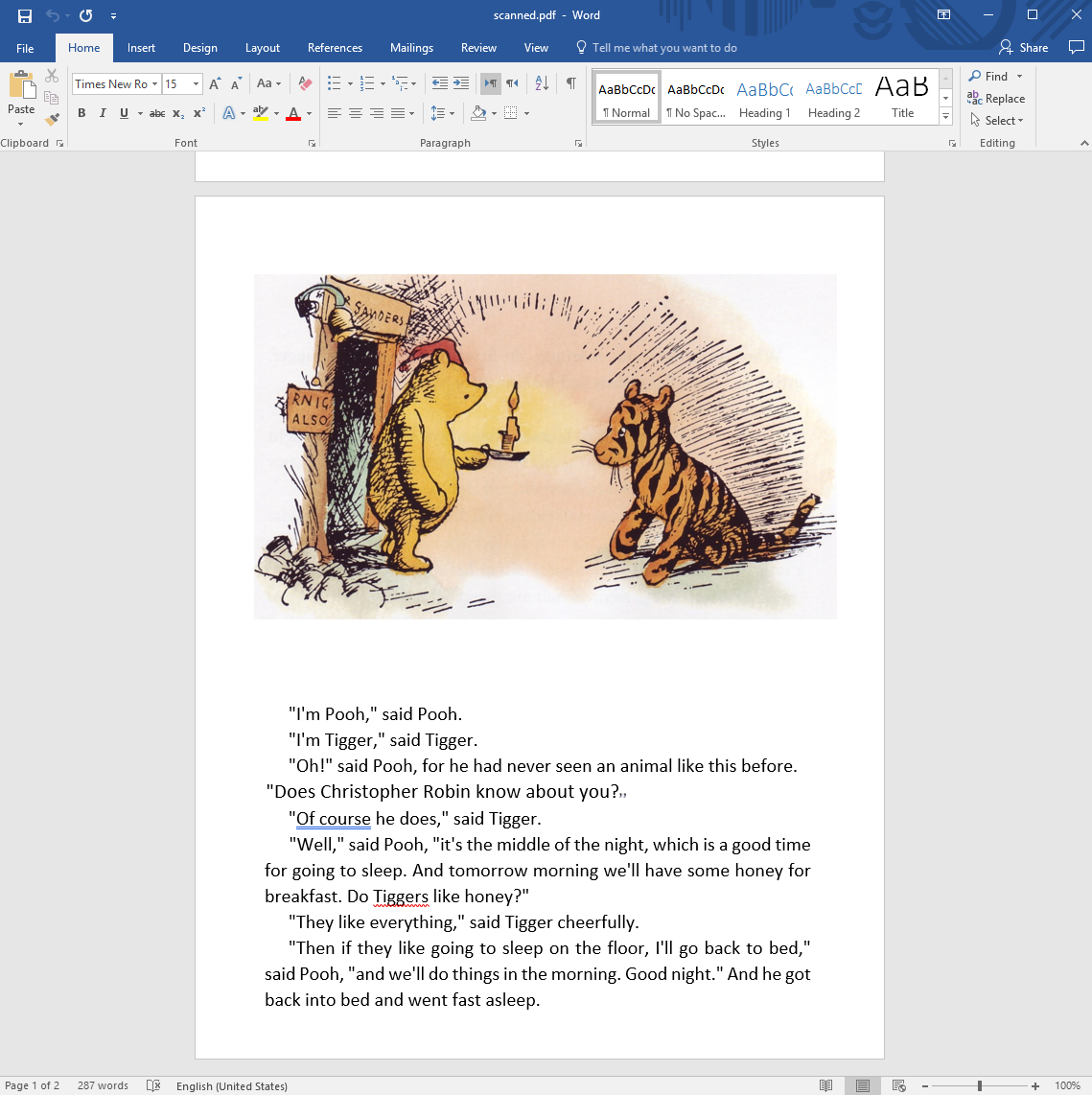The image size is (1092, 1095).
Task: Select Print Layout view button
Action: click(862, 1086)
